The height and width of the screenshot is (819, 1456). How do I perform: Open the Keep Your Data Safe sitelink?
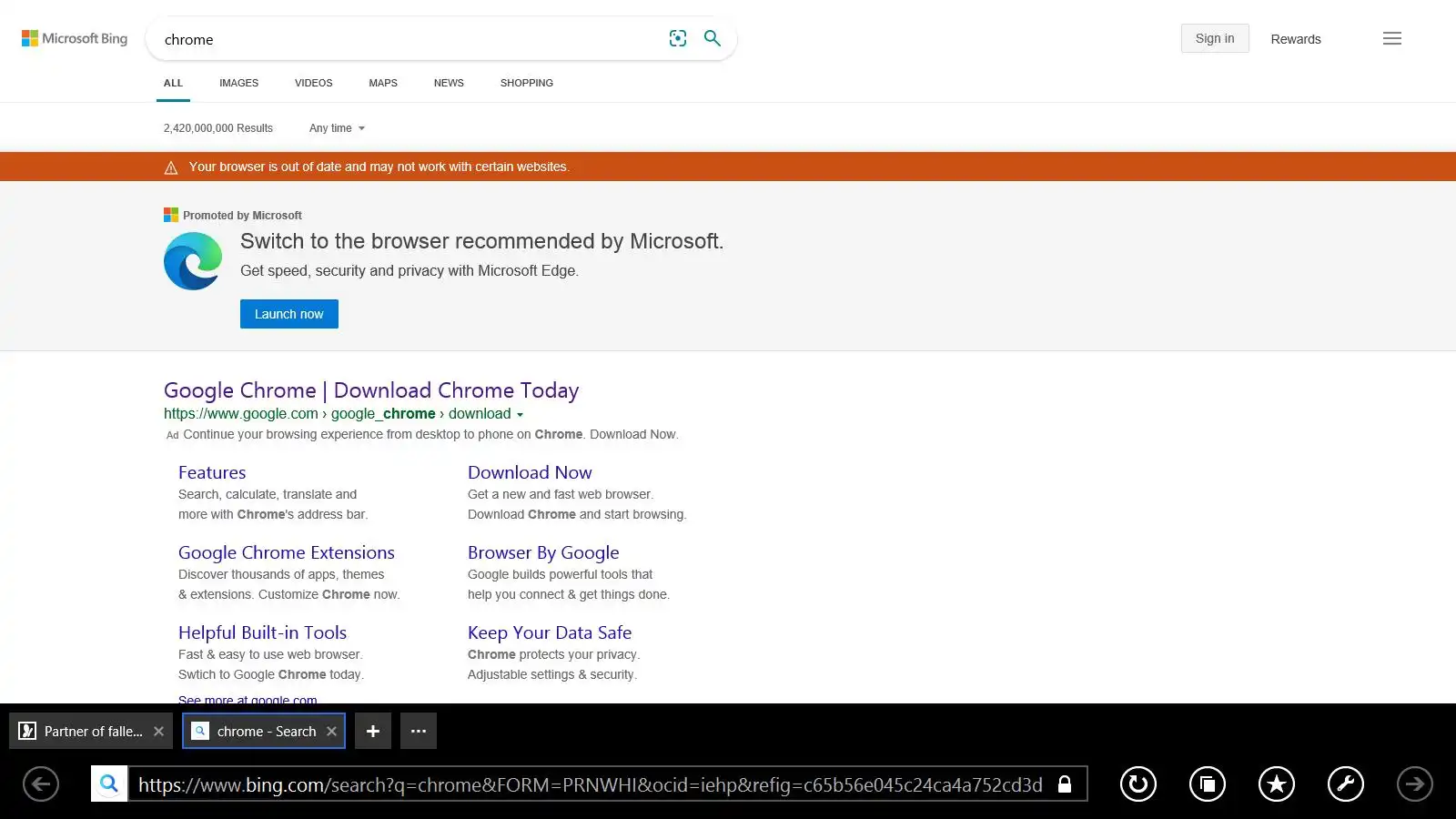[550, 632]
